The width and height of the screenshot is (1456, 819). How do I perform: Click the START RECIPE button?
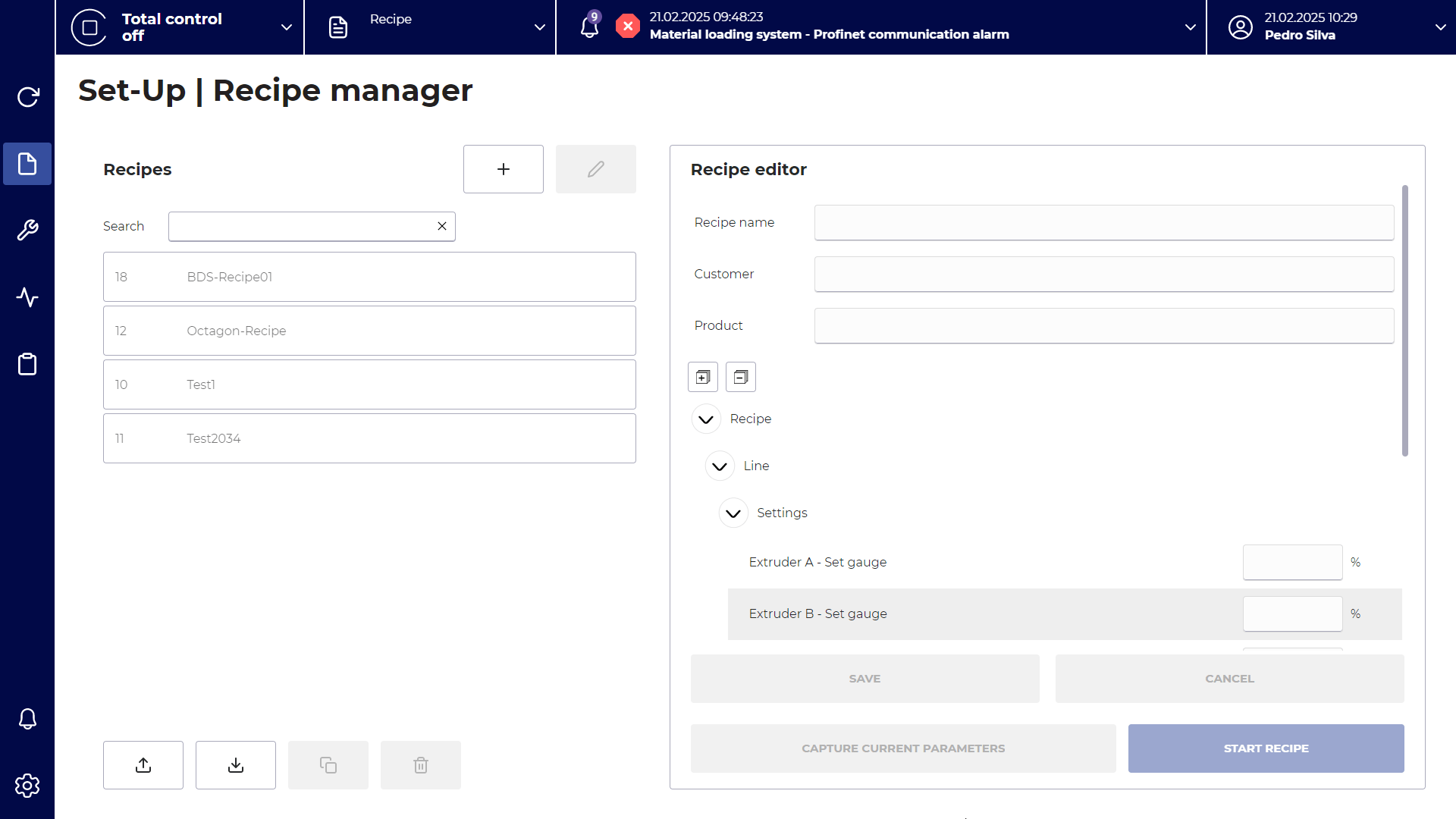(x=1266, y=748)
